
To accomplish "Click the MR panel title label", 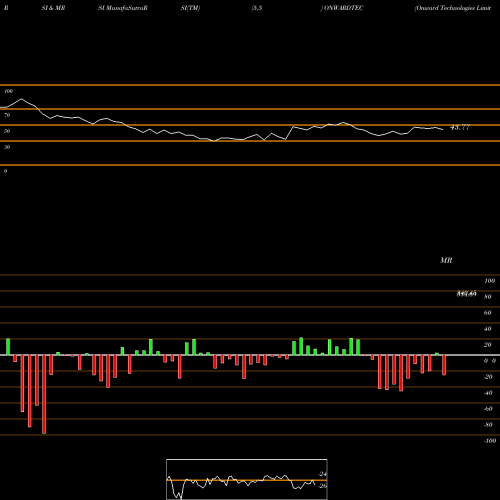I will [x=446, y=260].
